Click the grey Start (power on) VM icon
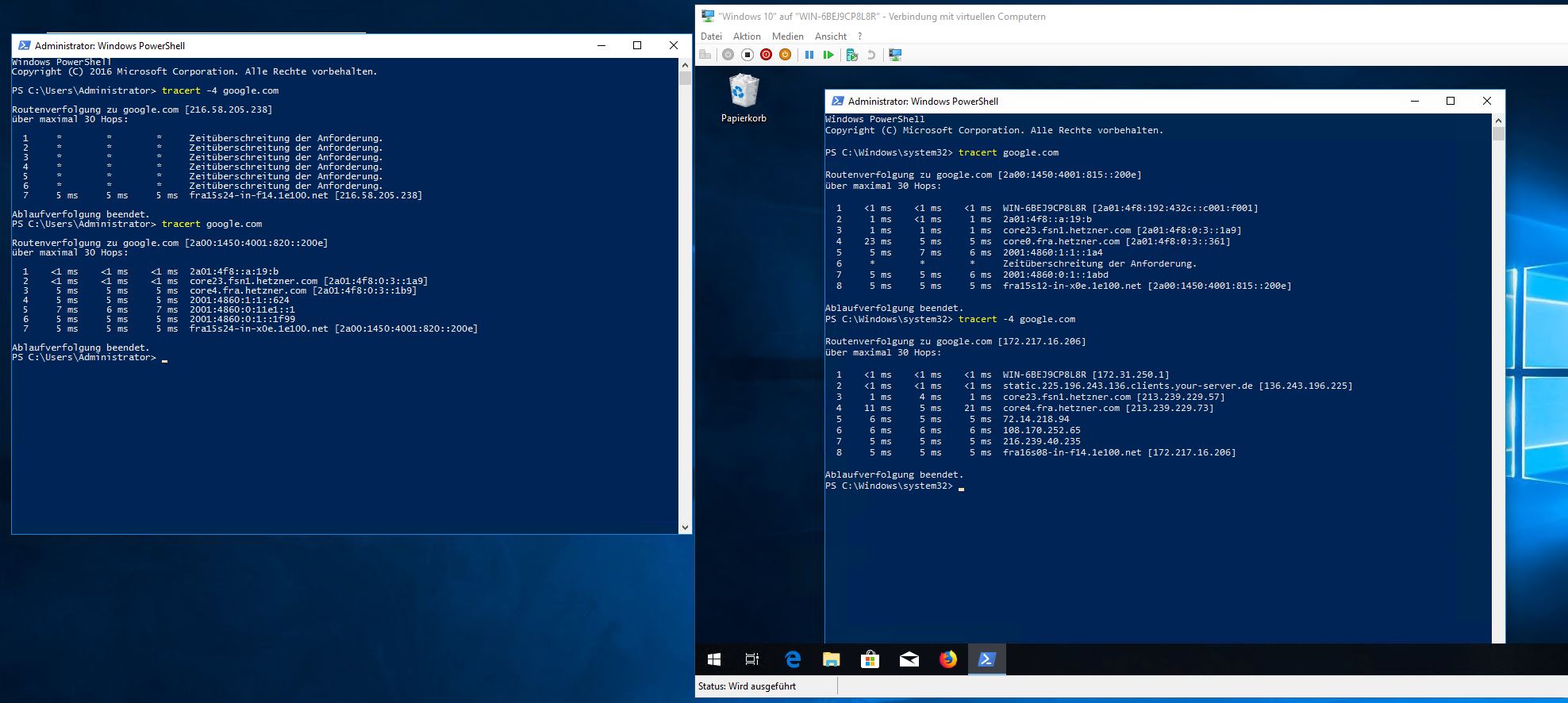This screenshot has height=703, width=1568. (728, 55)
